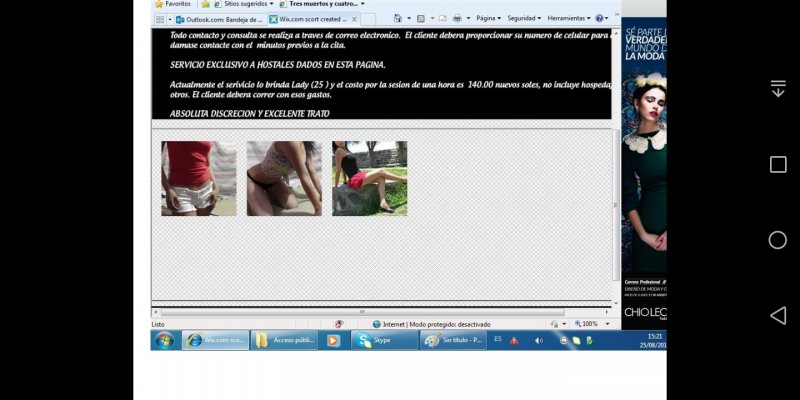
Task: Click the Favoritos star icon
Action: coord(158,4)
